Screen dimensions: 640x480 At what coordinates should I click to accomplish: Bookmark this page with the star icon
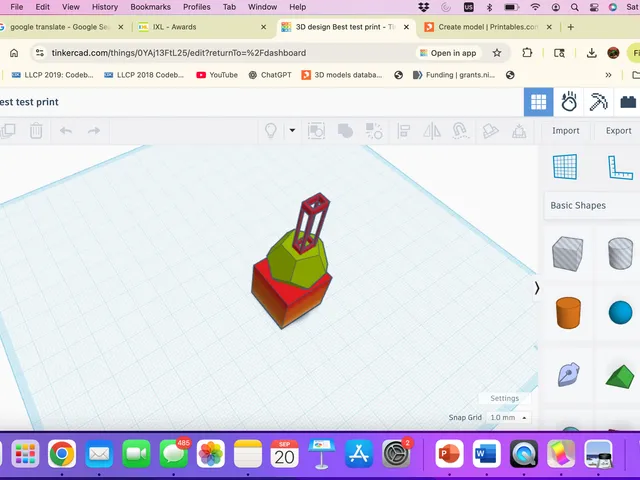(497, 53)
